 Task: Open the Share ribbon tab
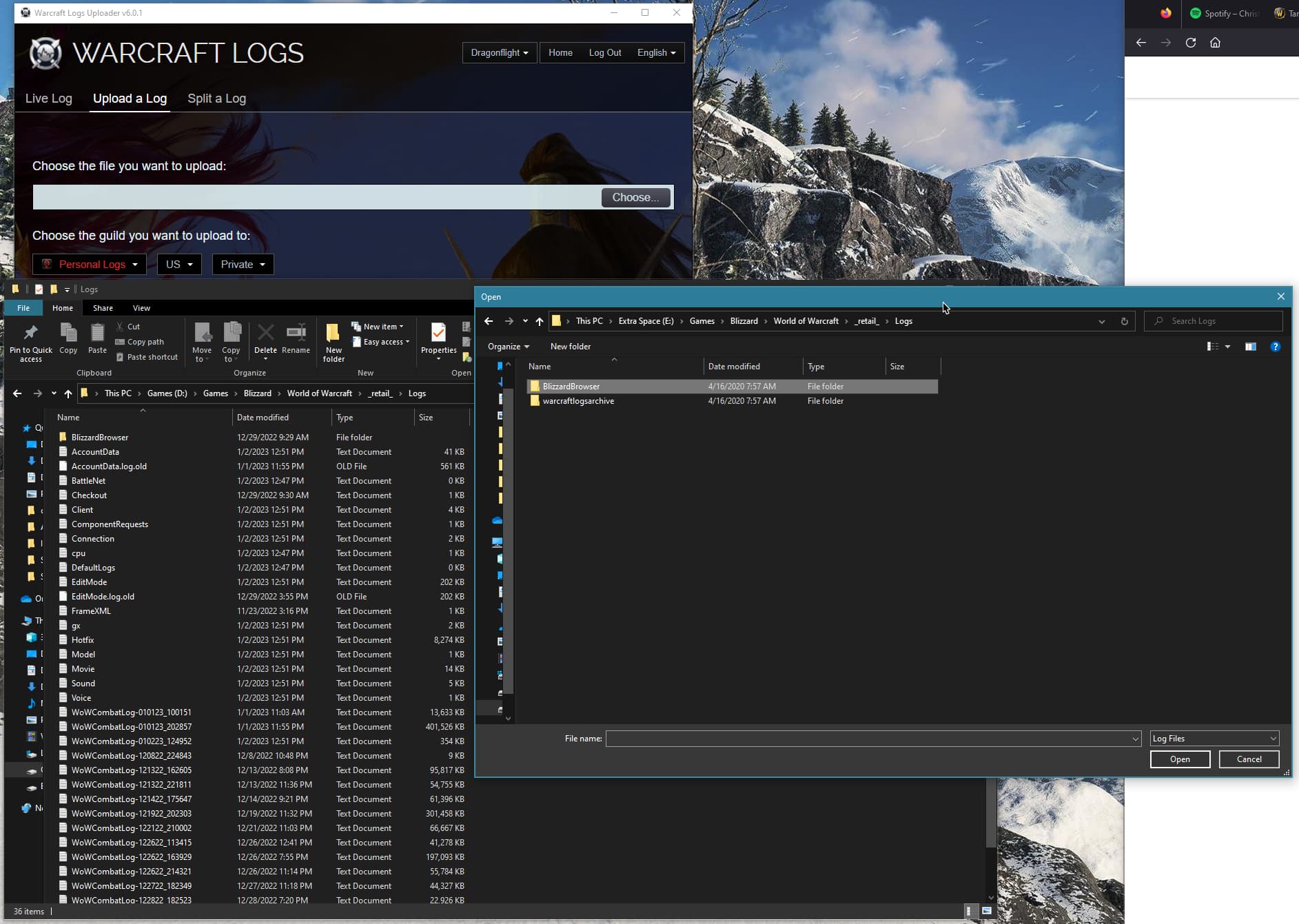[x=103, y=308]
